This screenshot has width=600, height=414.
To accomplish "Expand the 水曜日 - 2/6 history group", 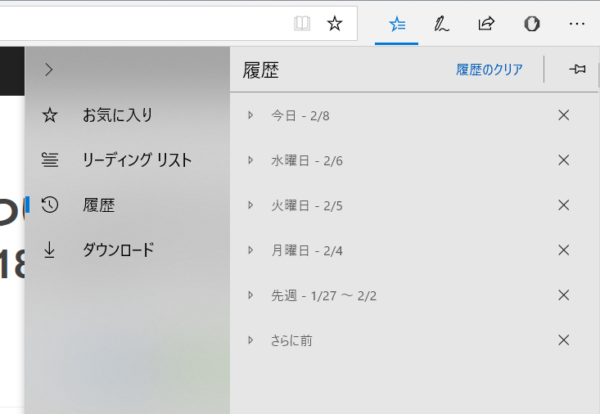I will (251, 160).
